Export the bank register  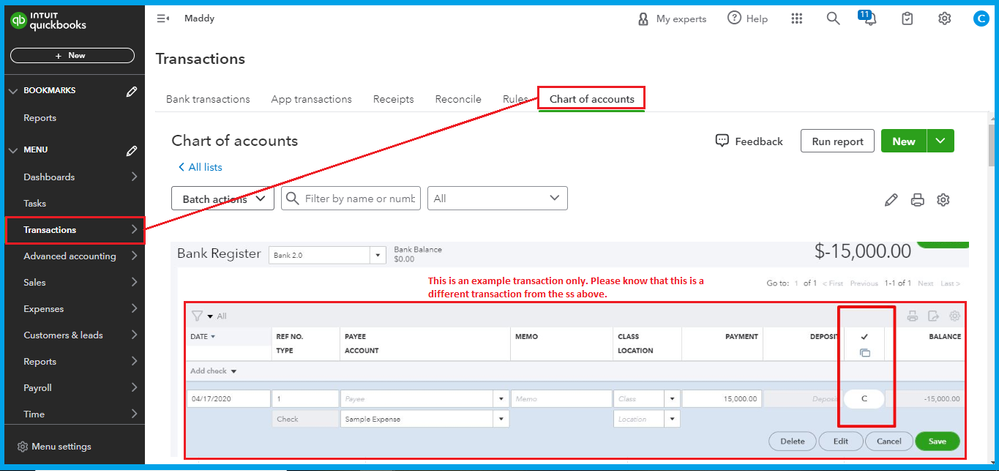[x=933, y=315]
